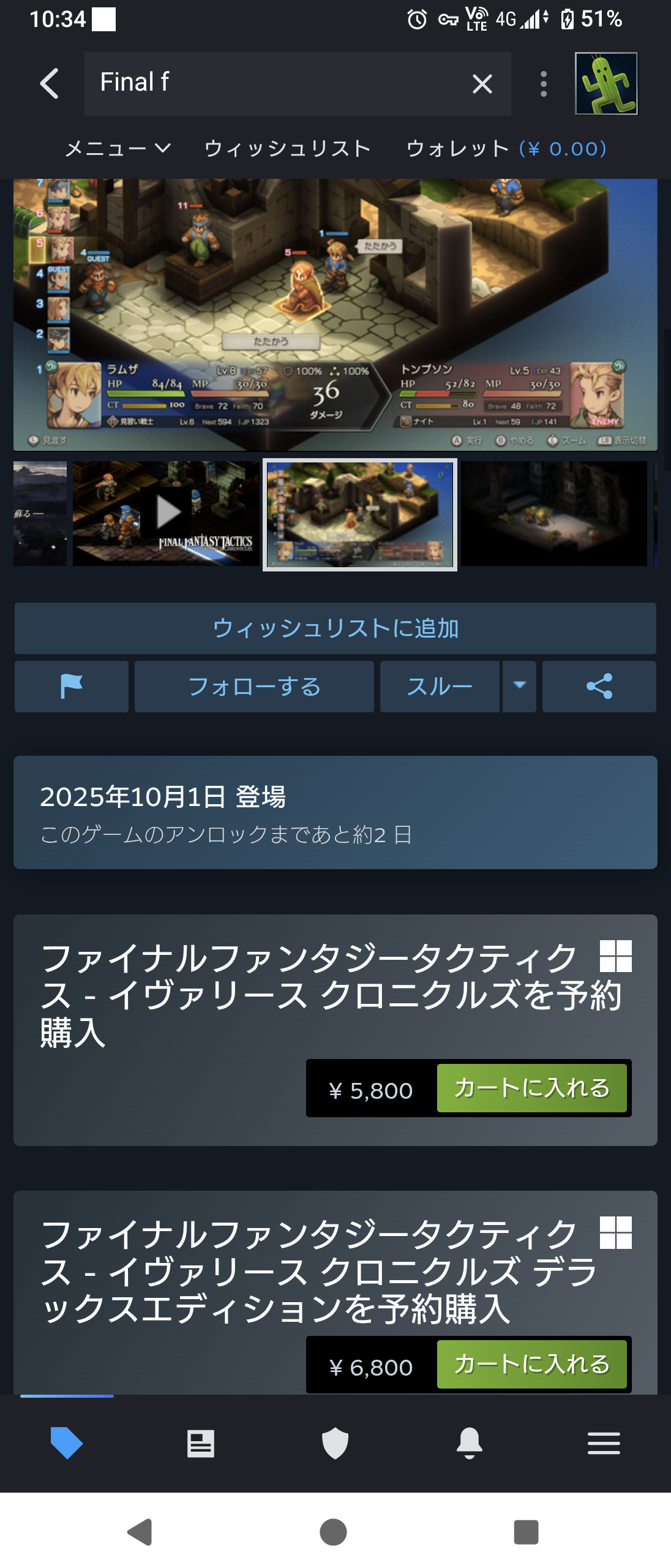The image size is (671, 1568).
Task: Expand the メニュー dropdown
Action: (x=117, y=148)
